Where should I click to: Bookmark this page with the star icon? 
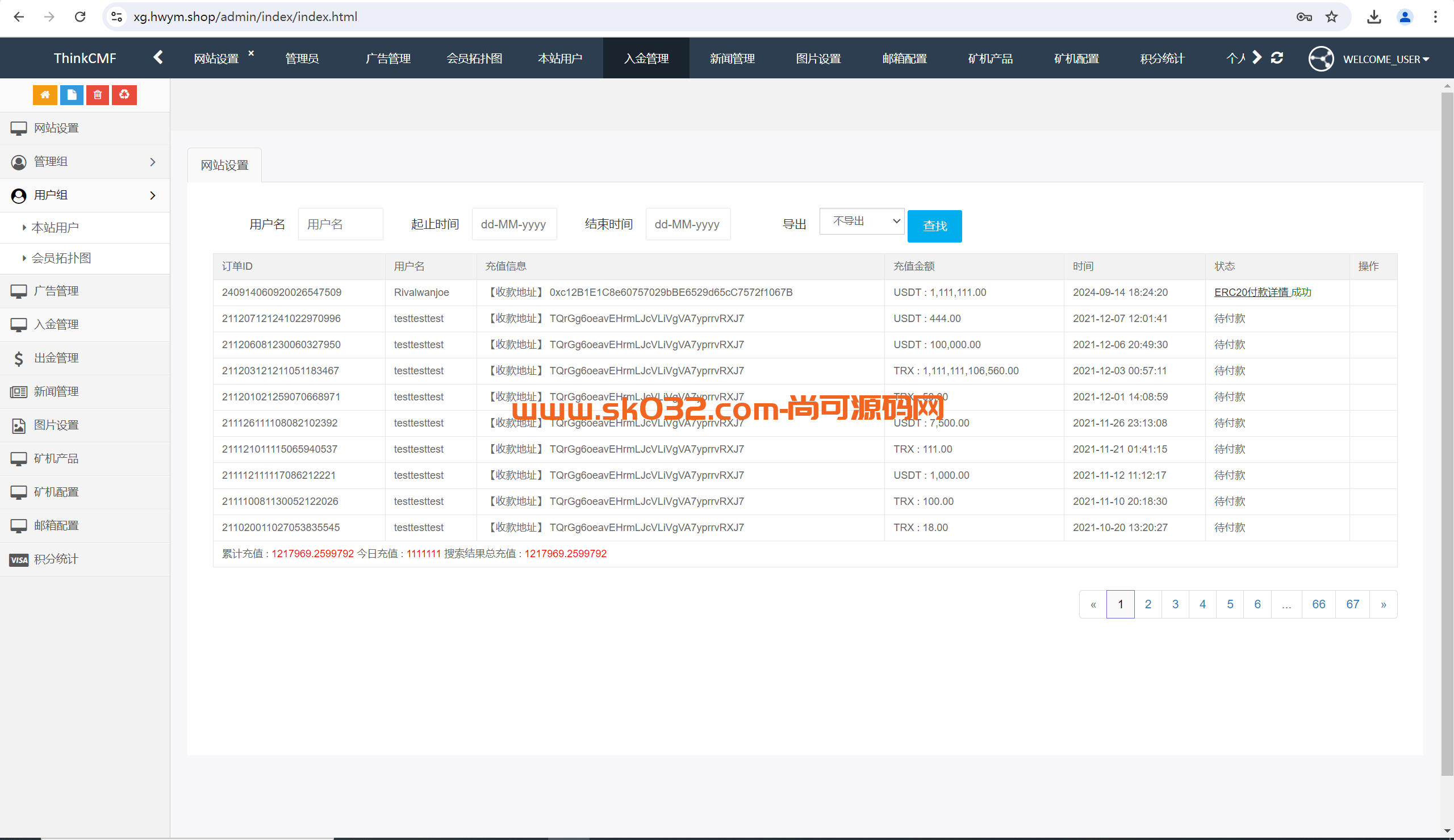(1331, 16)
